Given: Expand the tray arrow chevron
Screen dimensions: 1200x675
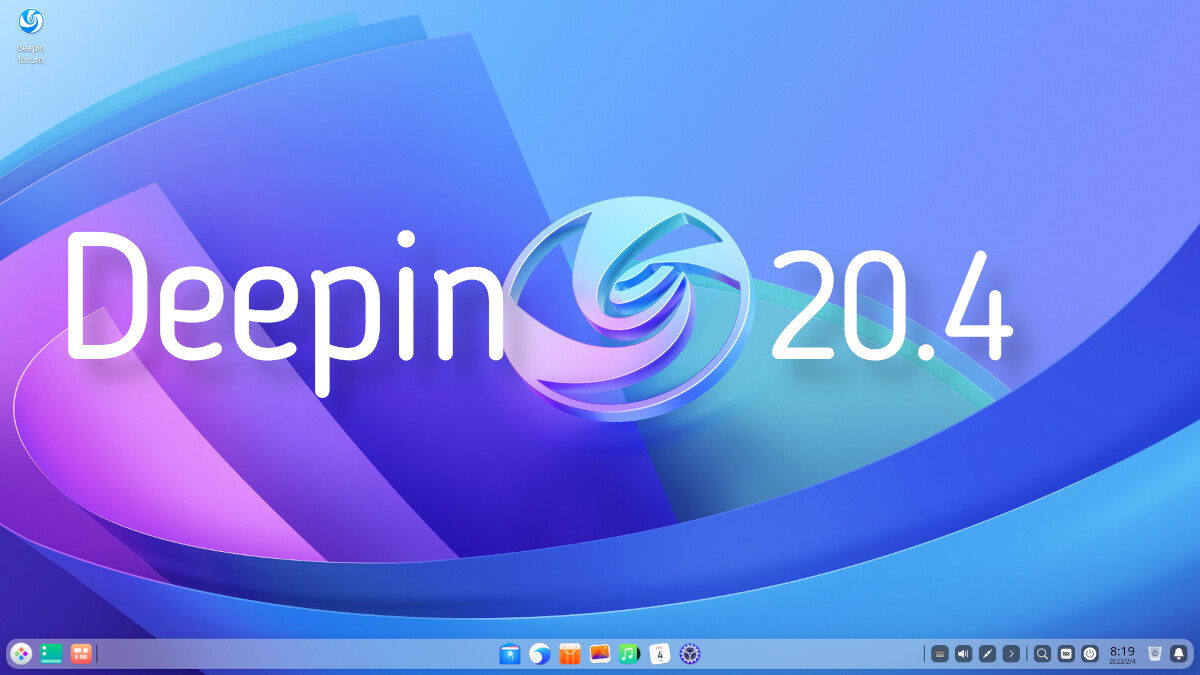Looking at the screenshot, I should (1011, 654).
